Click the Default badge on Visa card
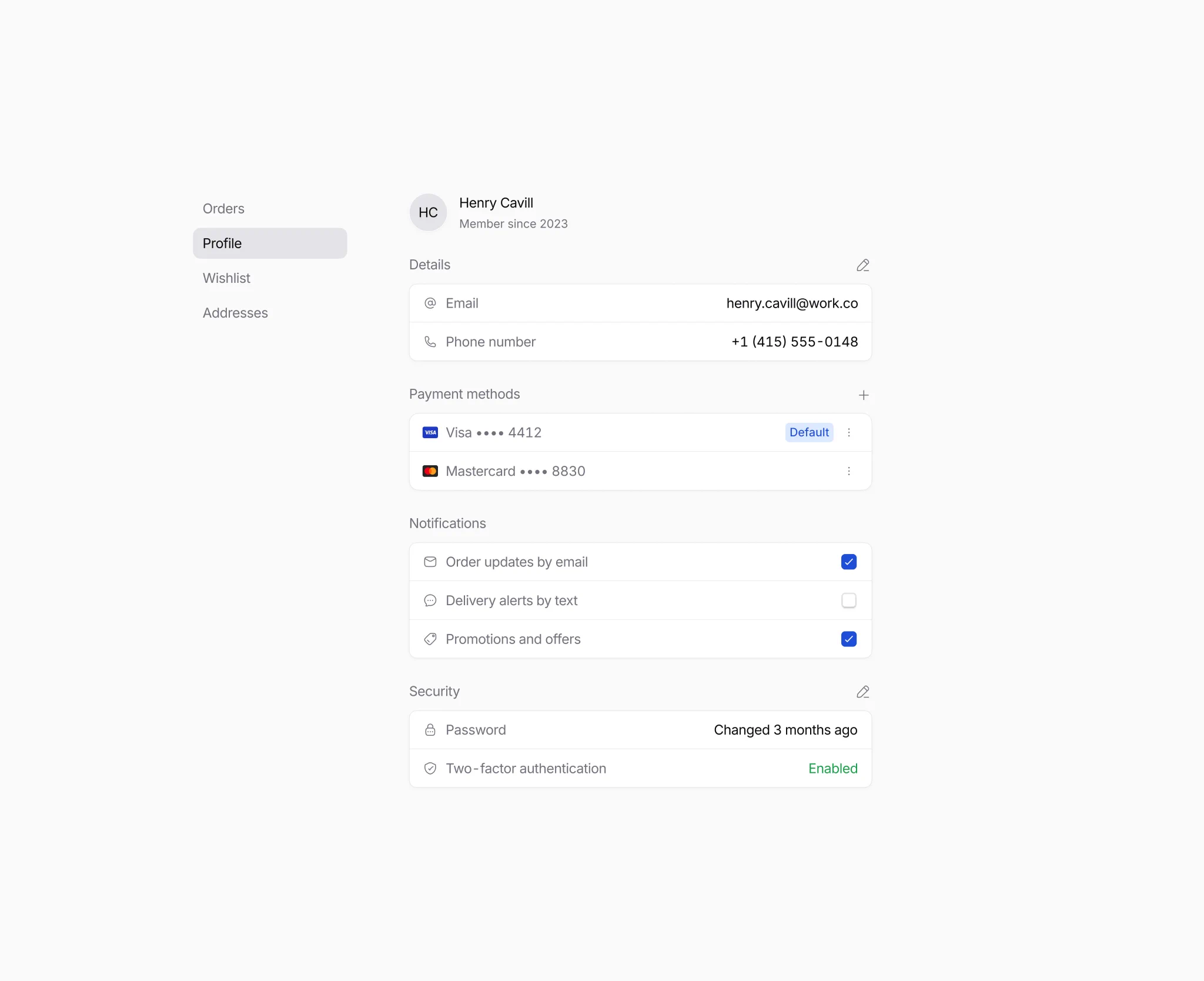 [809, 432]
